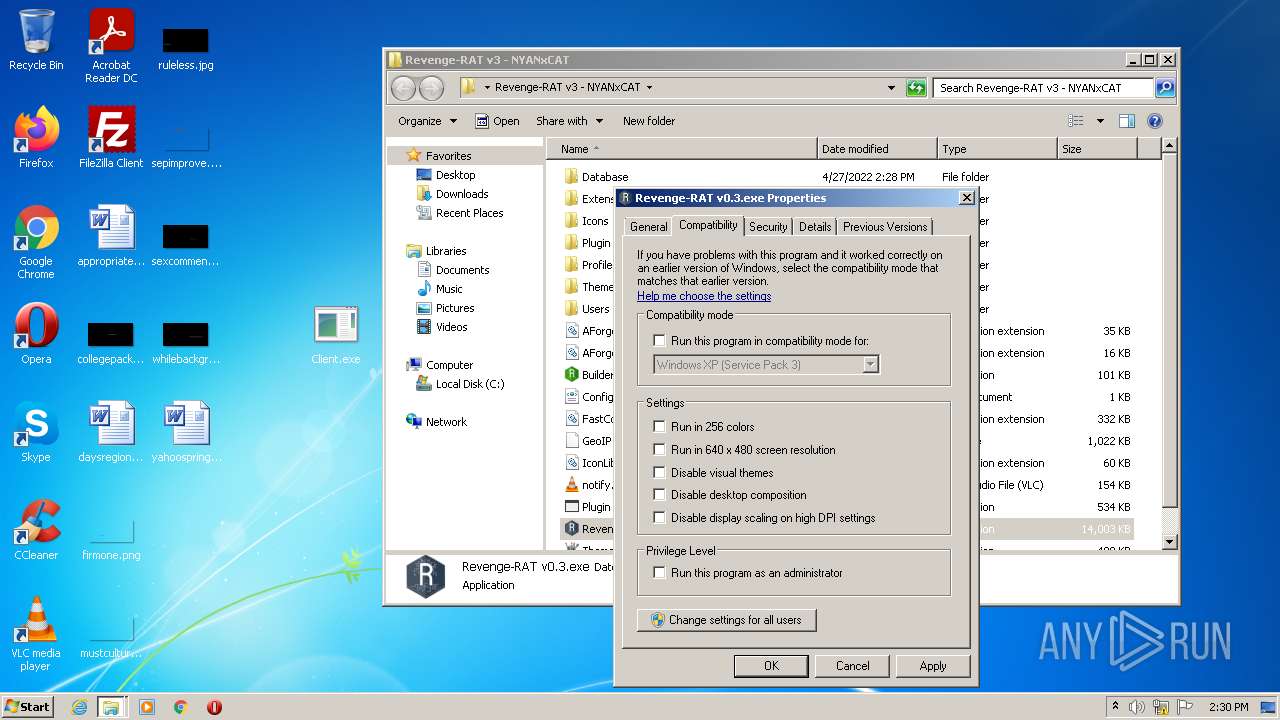Screen dimensions: 1280x720
Task: Enable compatibility mode checkbox
Action: (x=659, y=341)
